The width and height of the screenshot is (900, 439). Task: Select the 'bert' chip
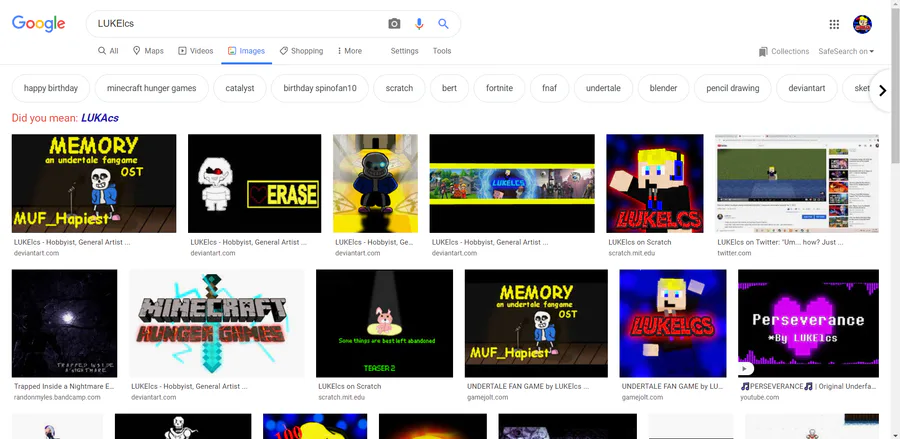[449, 88]
